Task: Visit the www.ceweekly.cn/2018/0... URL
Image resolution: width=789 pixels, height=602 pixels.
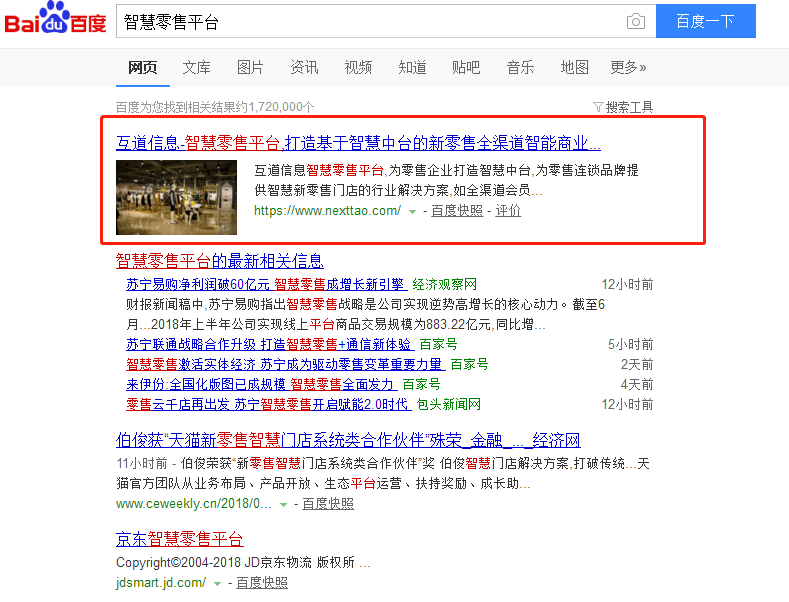Action: click(194, 503)
